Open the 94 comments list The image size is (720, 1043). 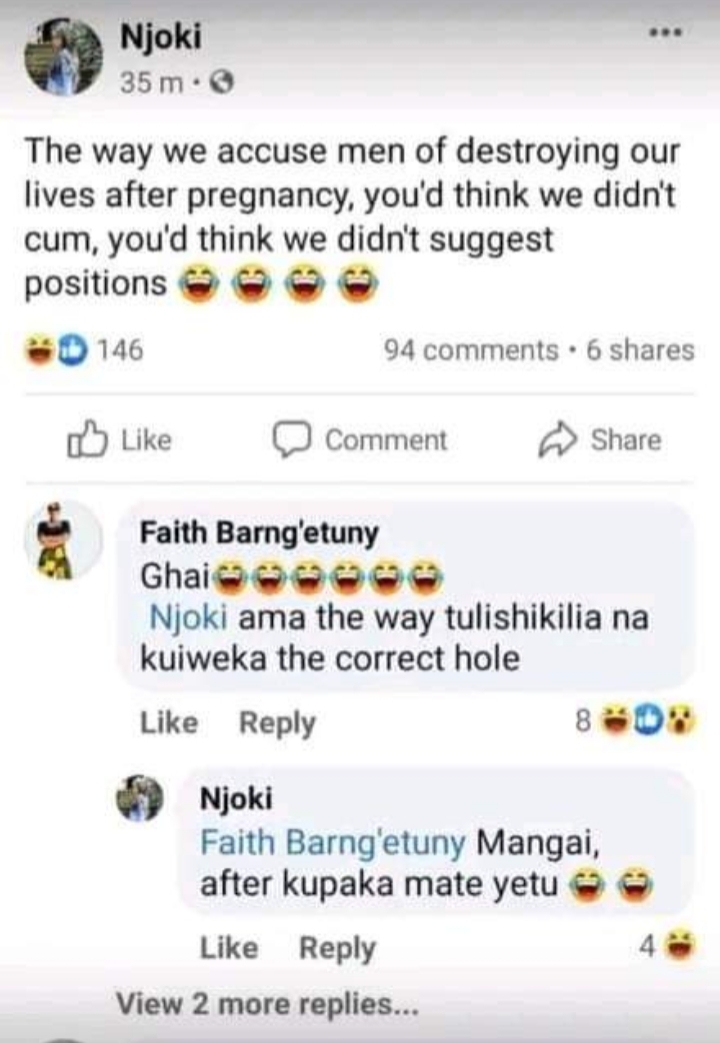(471, 350)
